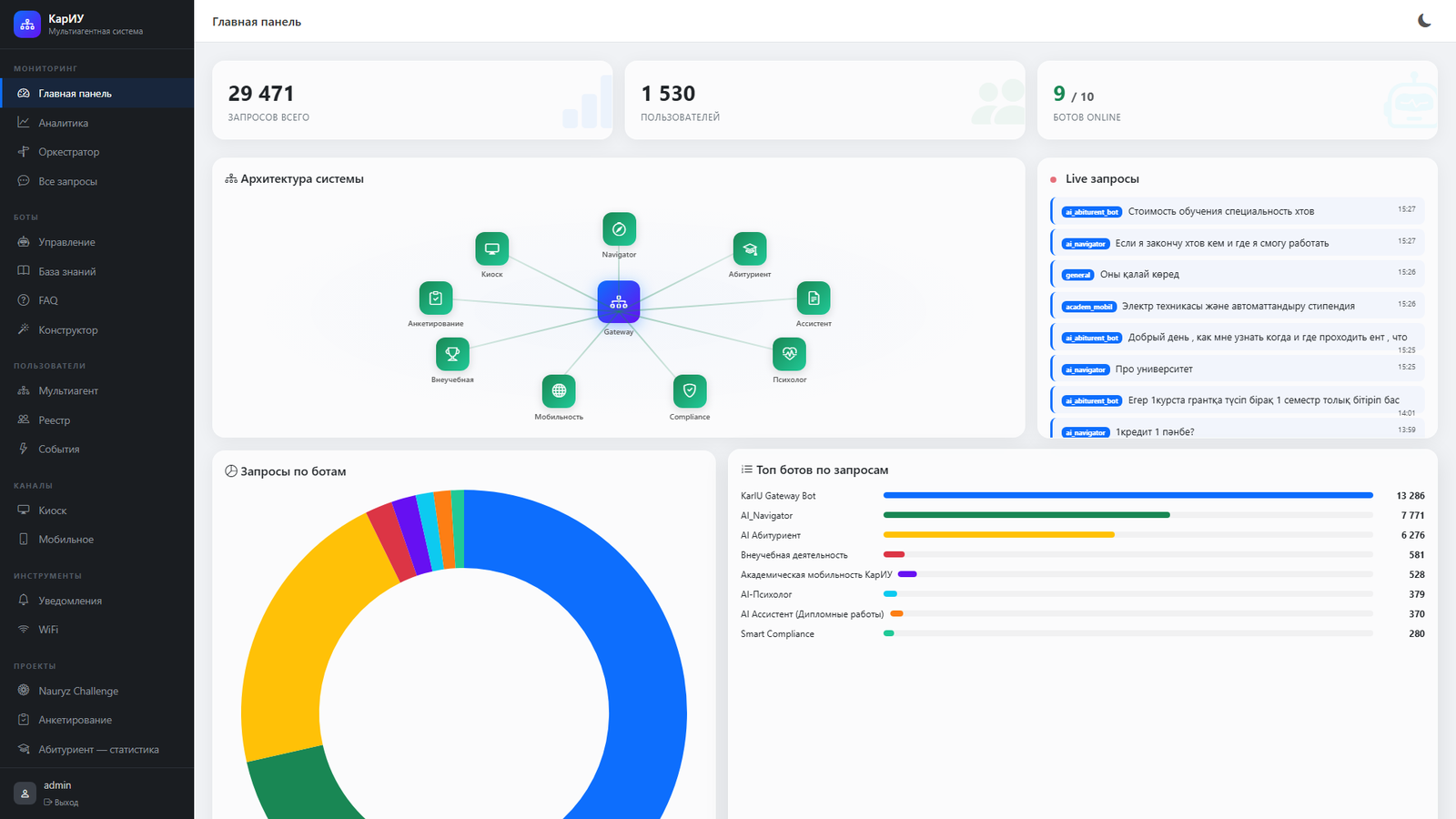Click the AI Абитуриент yellow progress bar
This screenshot has height=819, width=1456.
(999, 535)
